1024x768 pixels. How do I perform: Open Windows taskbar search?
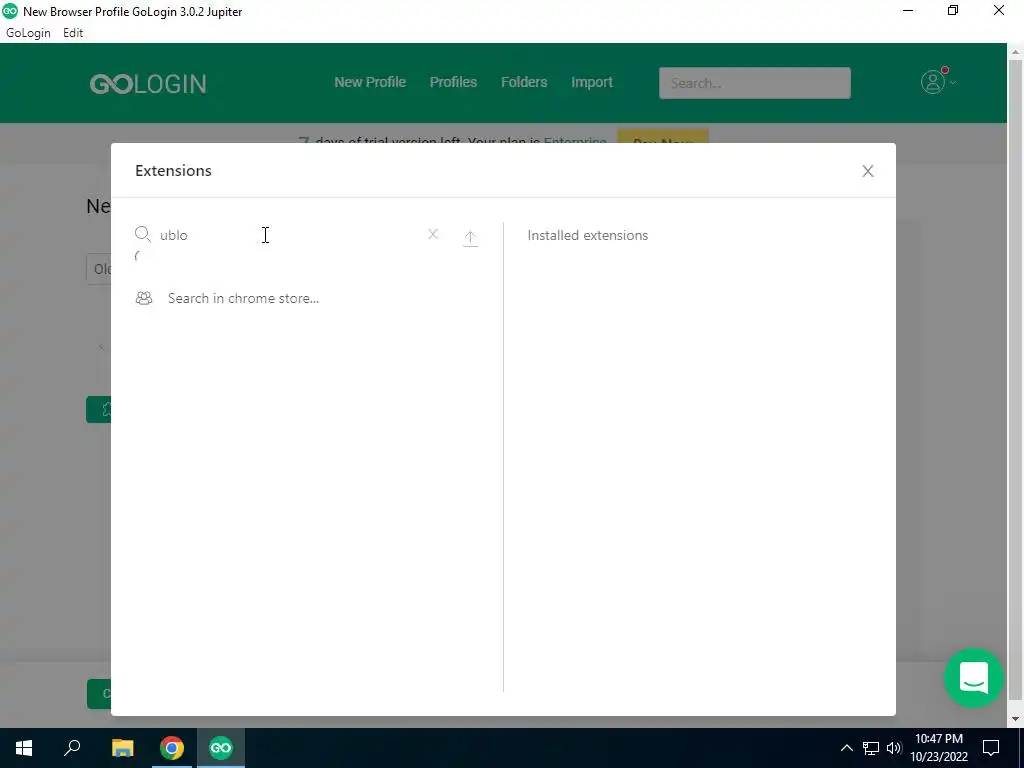72,748
